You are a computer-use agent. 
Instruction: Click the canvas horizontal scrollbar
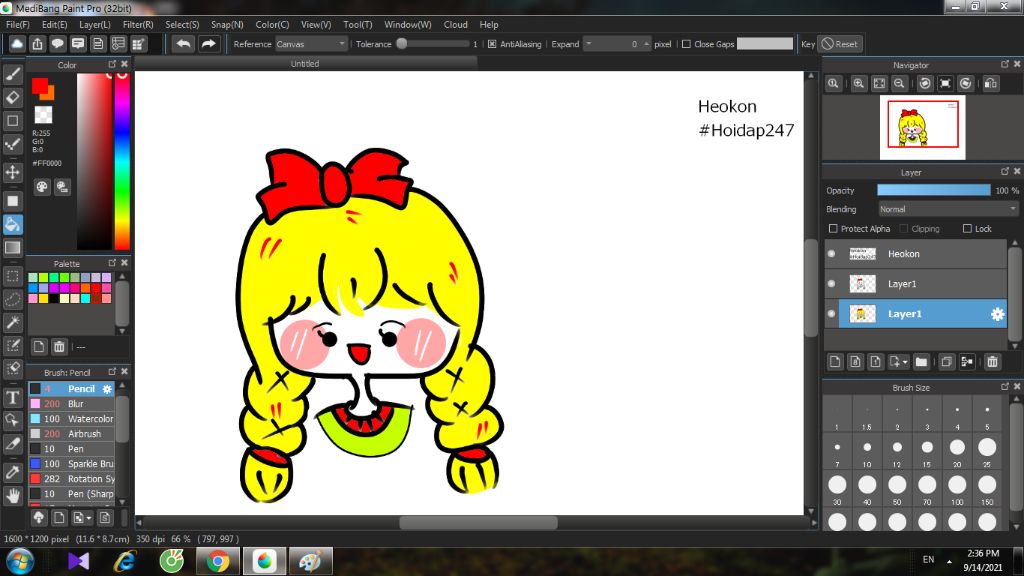[x=478, y=523]
